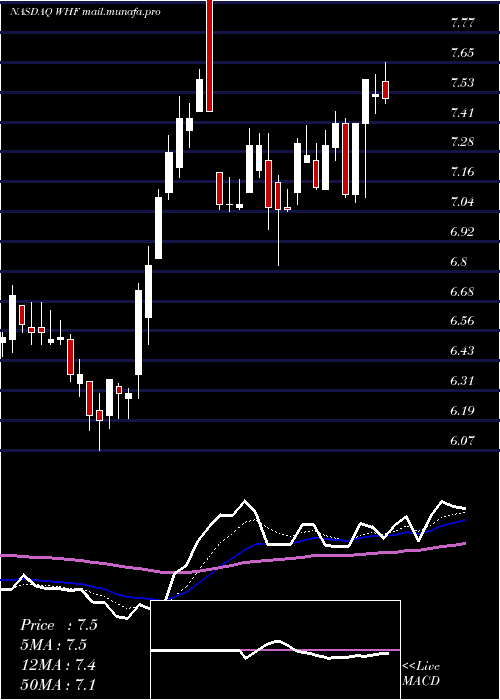Select the 6.68 price axis label

coord(462,292)
